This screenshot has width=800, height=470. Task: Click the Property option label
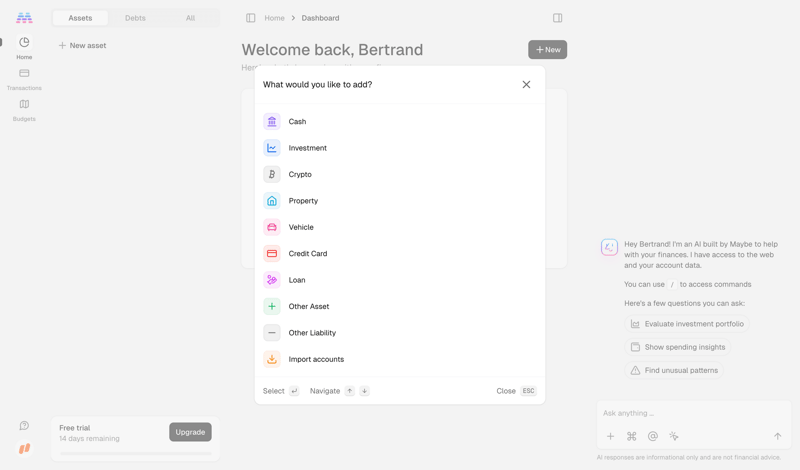click(303, 201)
